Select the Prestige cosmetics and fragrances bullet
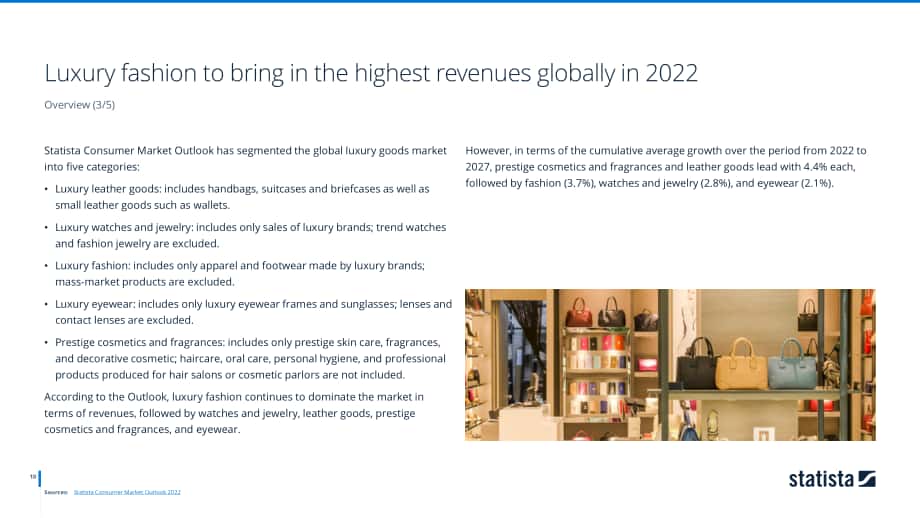920x518 pixels. tap(251, 358)
